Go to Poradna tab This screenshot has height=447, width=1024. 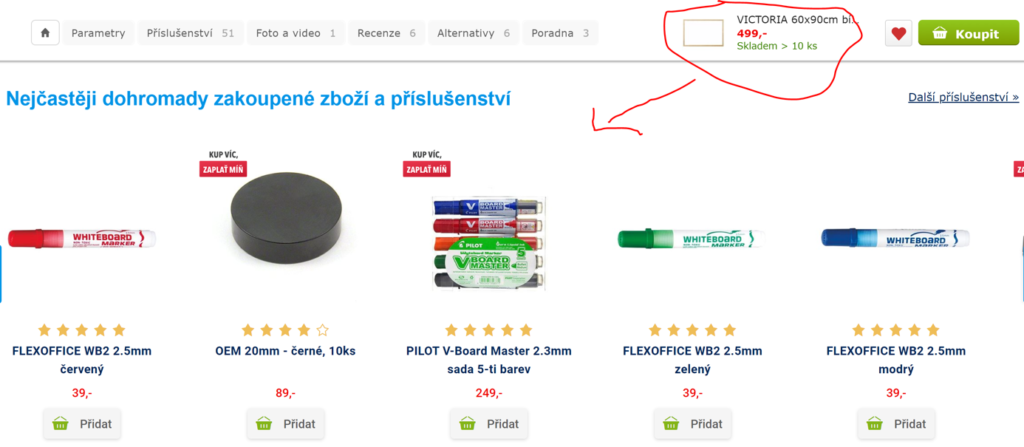560,33
